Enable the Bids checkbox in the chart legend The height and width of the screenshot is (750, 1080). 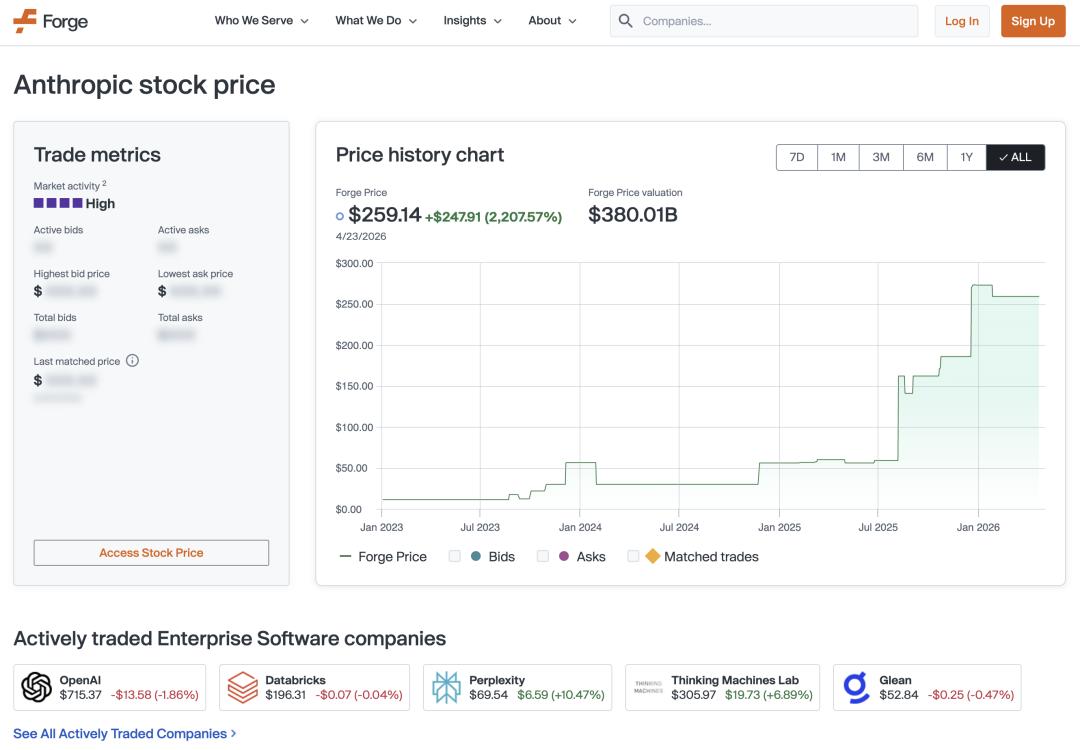click(x=454, y=556)
